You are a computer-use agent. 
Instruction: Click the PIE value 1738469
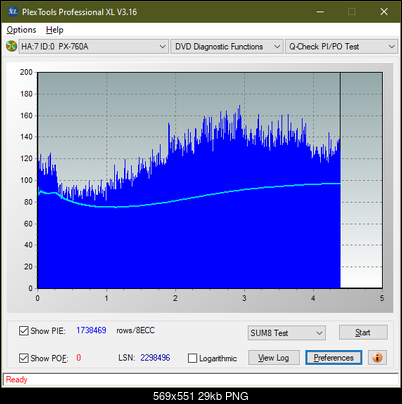[91, 330]
